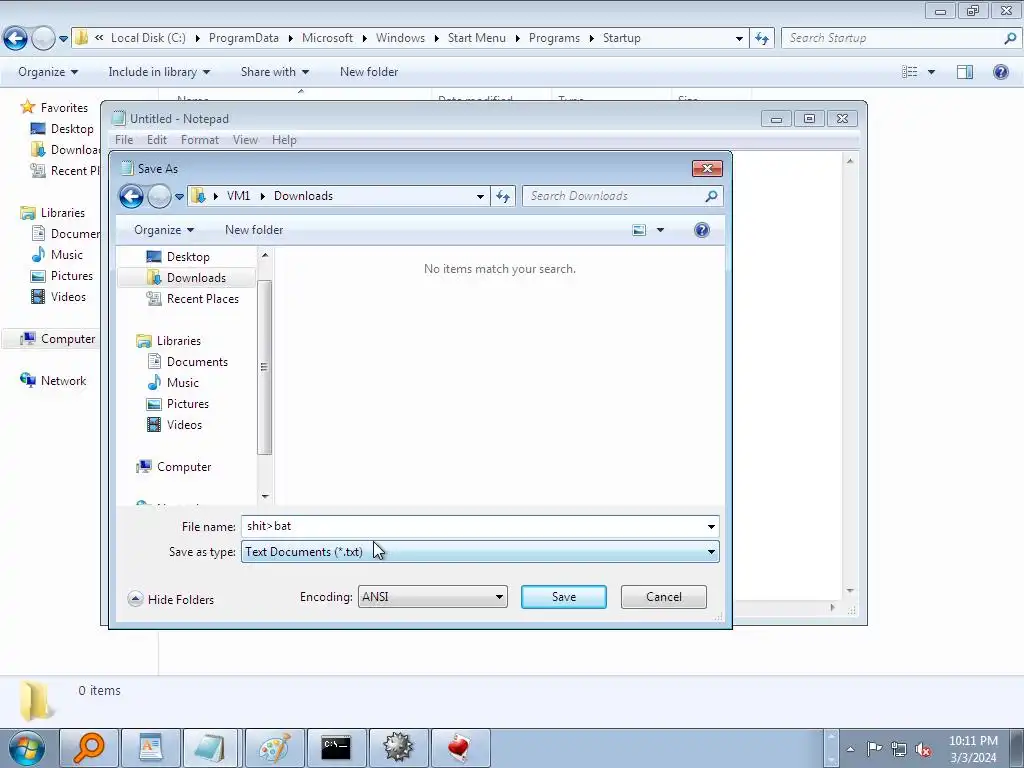Open view options arrow in Save As

(660, 230)
